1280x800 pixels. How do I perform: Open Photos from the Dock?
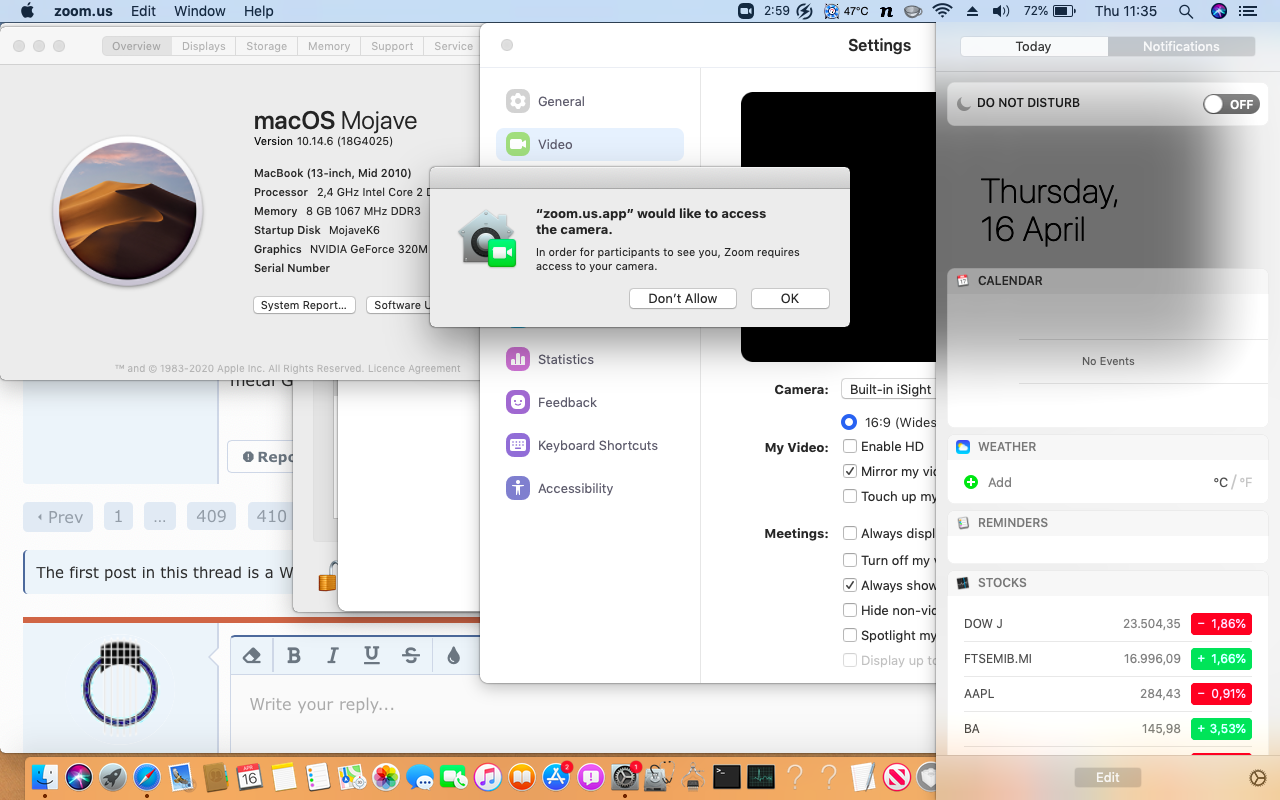tap(386, 777)
